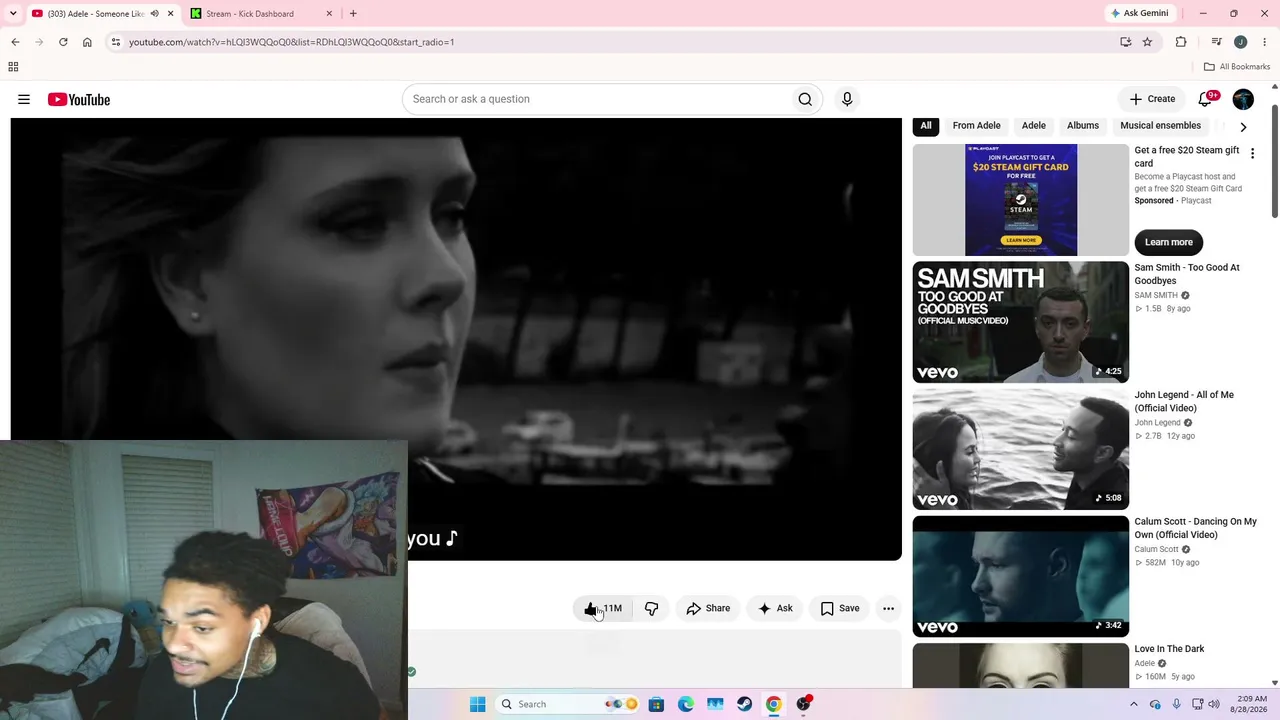The height and width of the screenshot is (720, 1280).
Task: Click the Ask button under the video
Action: 775,608
